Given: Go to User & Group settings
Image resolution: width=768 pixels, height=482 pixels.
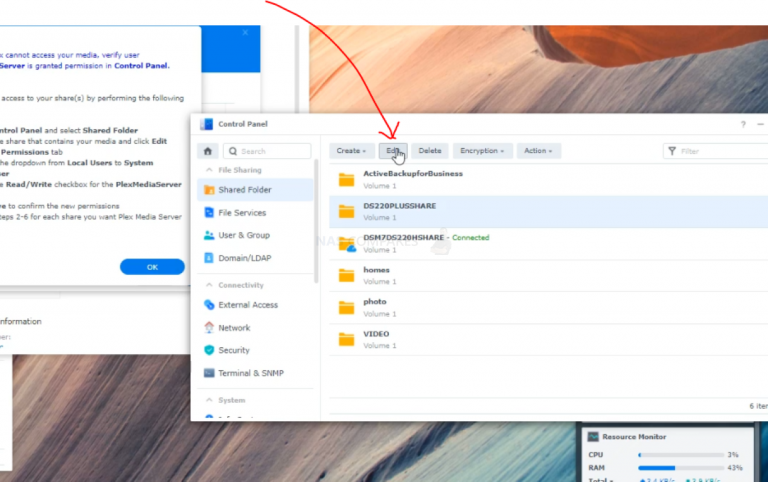Looking at the screenshot, I should click(x=243, y=235).
